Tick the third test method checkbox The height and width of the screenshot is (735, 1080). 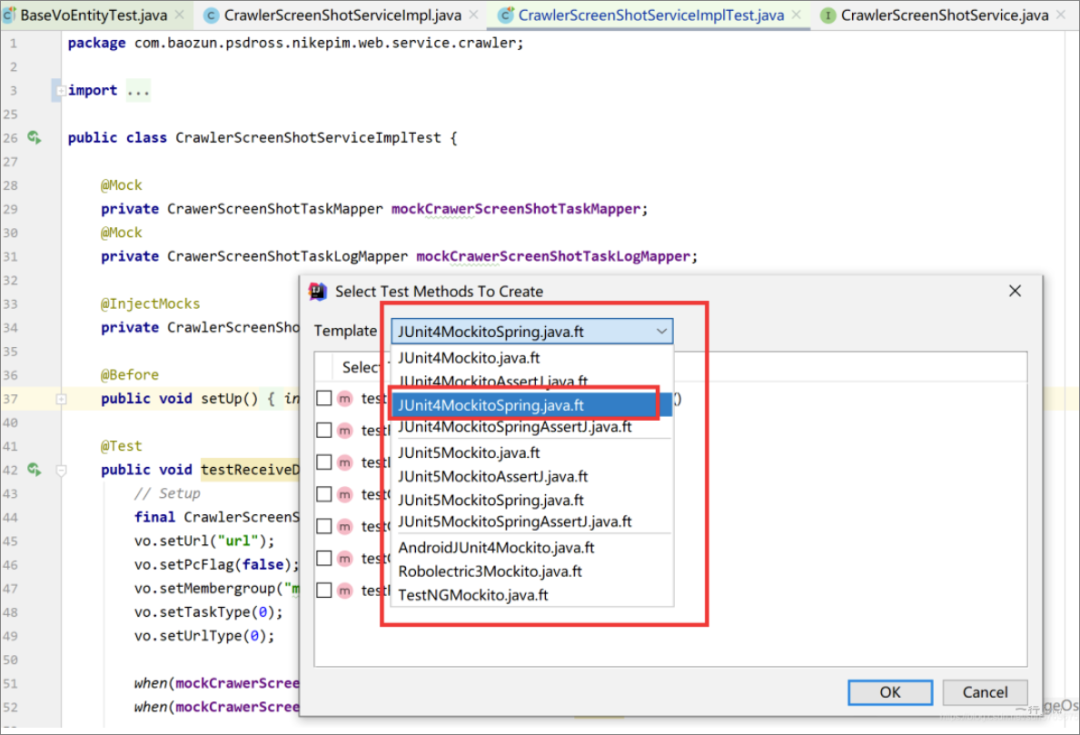coord(324,462)
